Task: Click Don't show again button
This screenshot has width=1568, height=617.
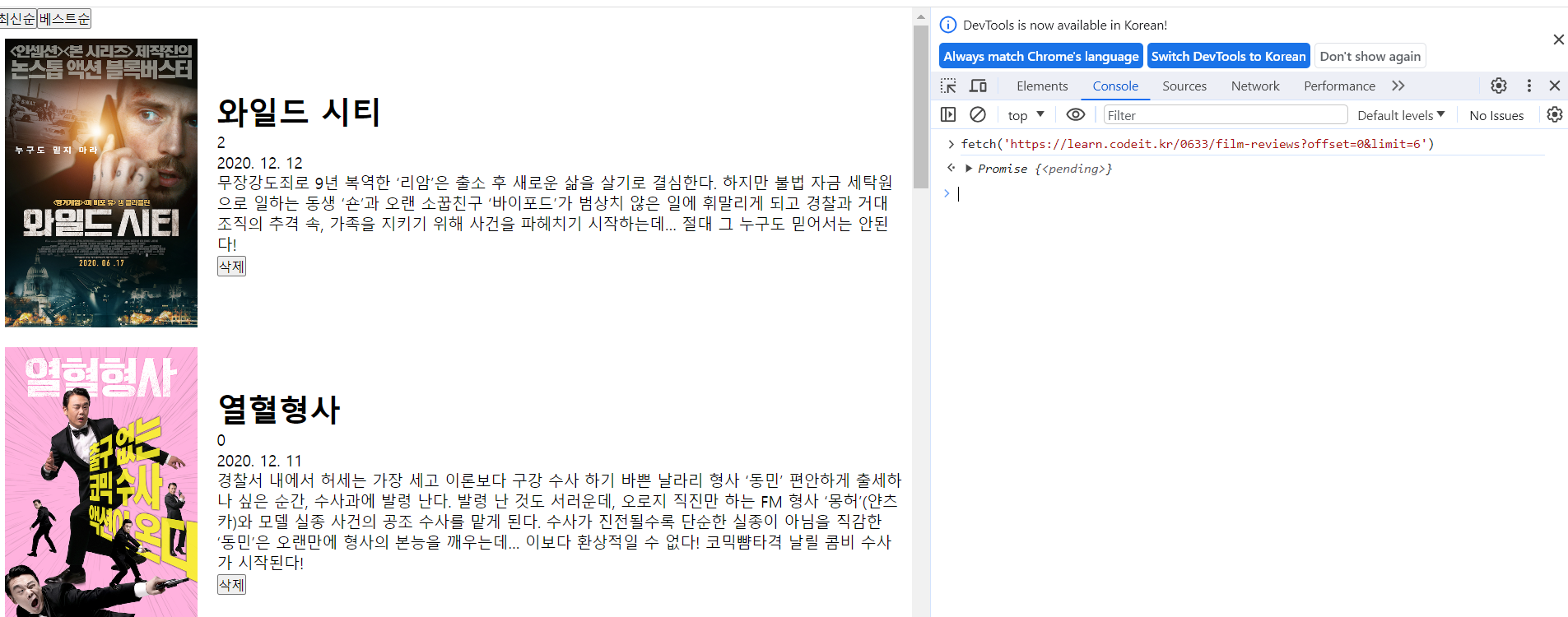Action: click(1370, 56)
